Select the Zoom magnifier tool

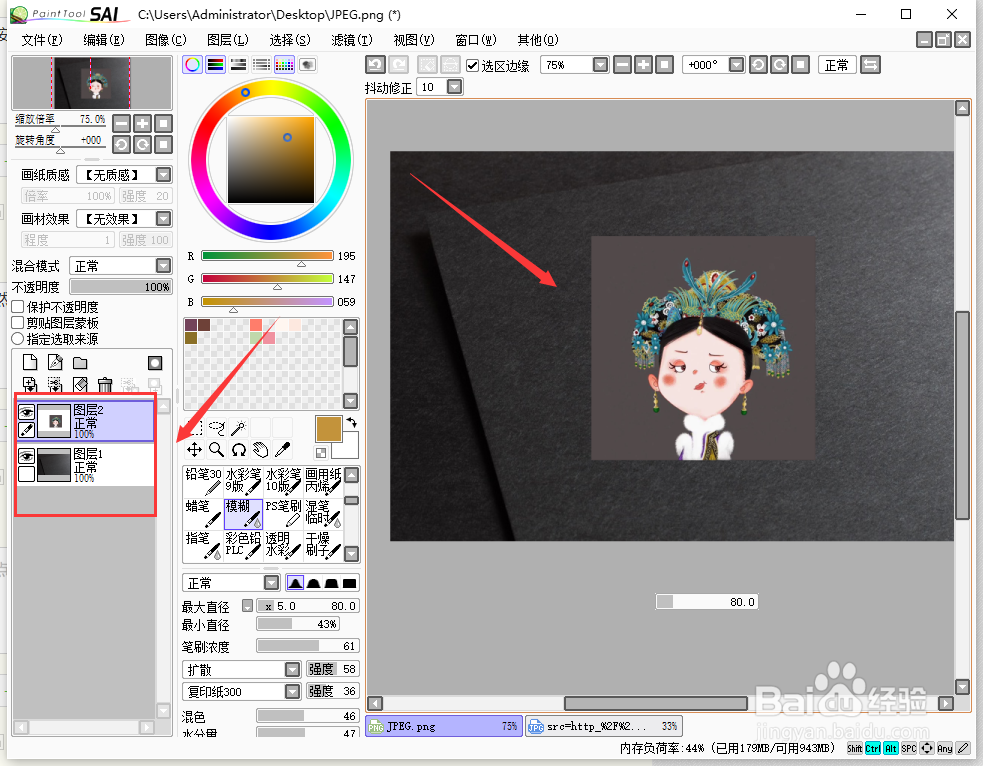tap(216, 449)
